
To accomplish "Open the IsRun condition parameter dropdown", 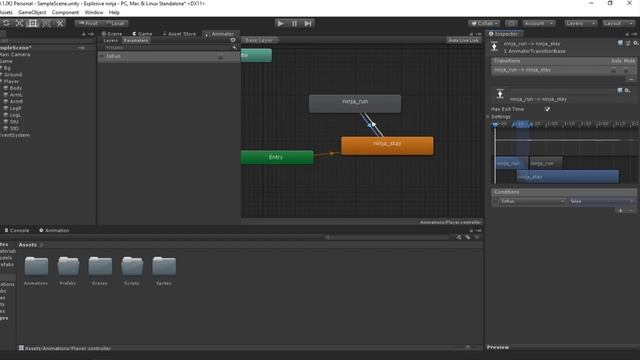I will (532, 201).
